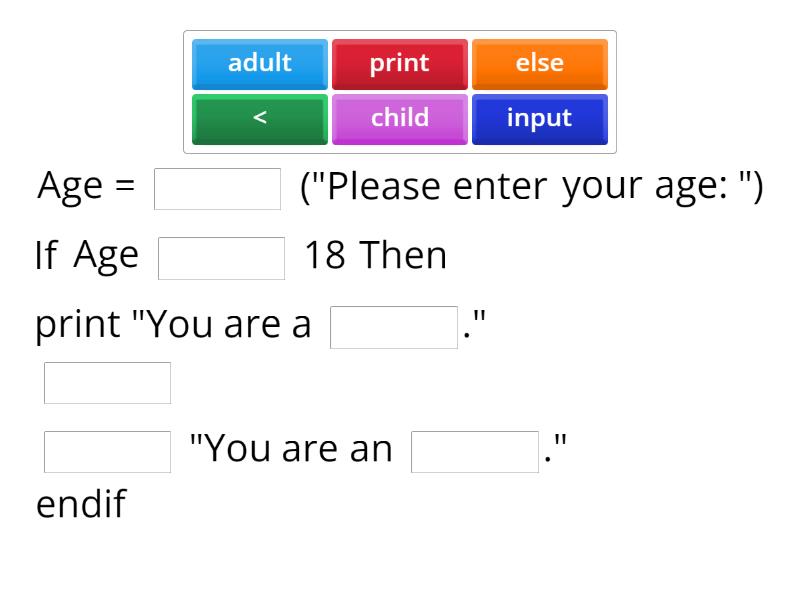This screenshot has width=800, height=600.
Task: Pick the red 'print' word tile
Action: 400,64
